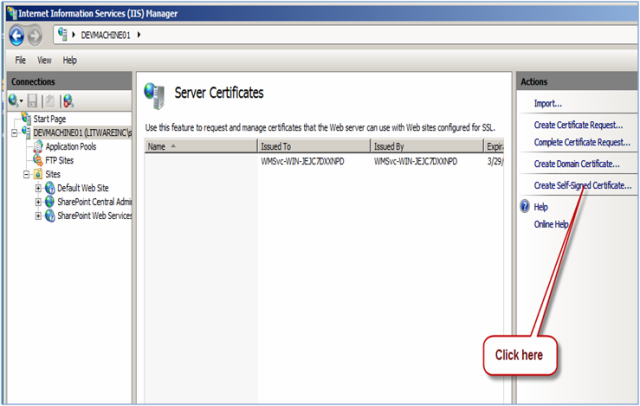640x406 pixels.
Task: Open the File menu
Action: [20, 60]
